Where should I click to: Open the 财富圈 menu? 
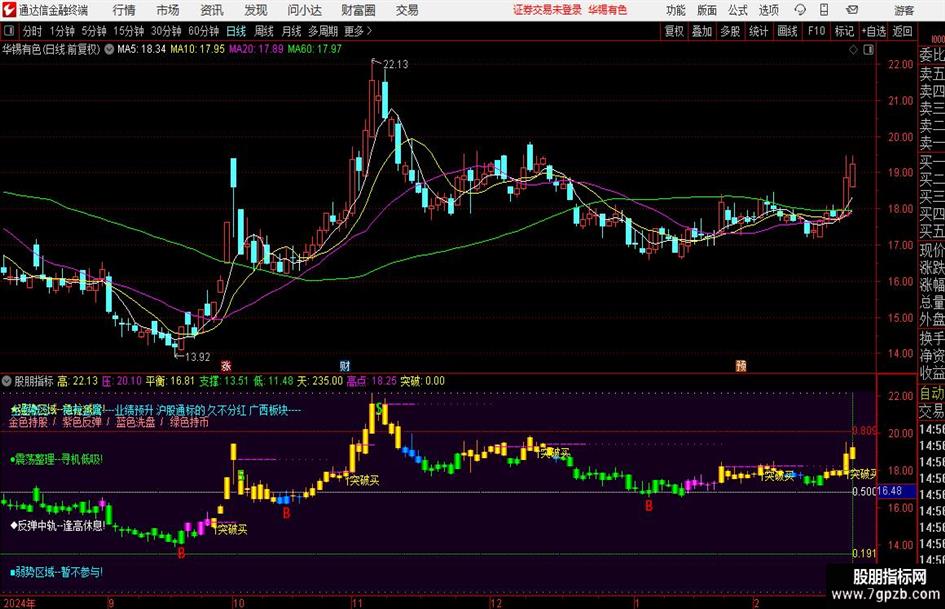[x=358, y=10]
